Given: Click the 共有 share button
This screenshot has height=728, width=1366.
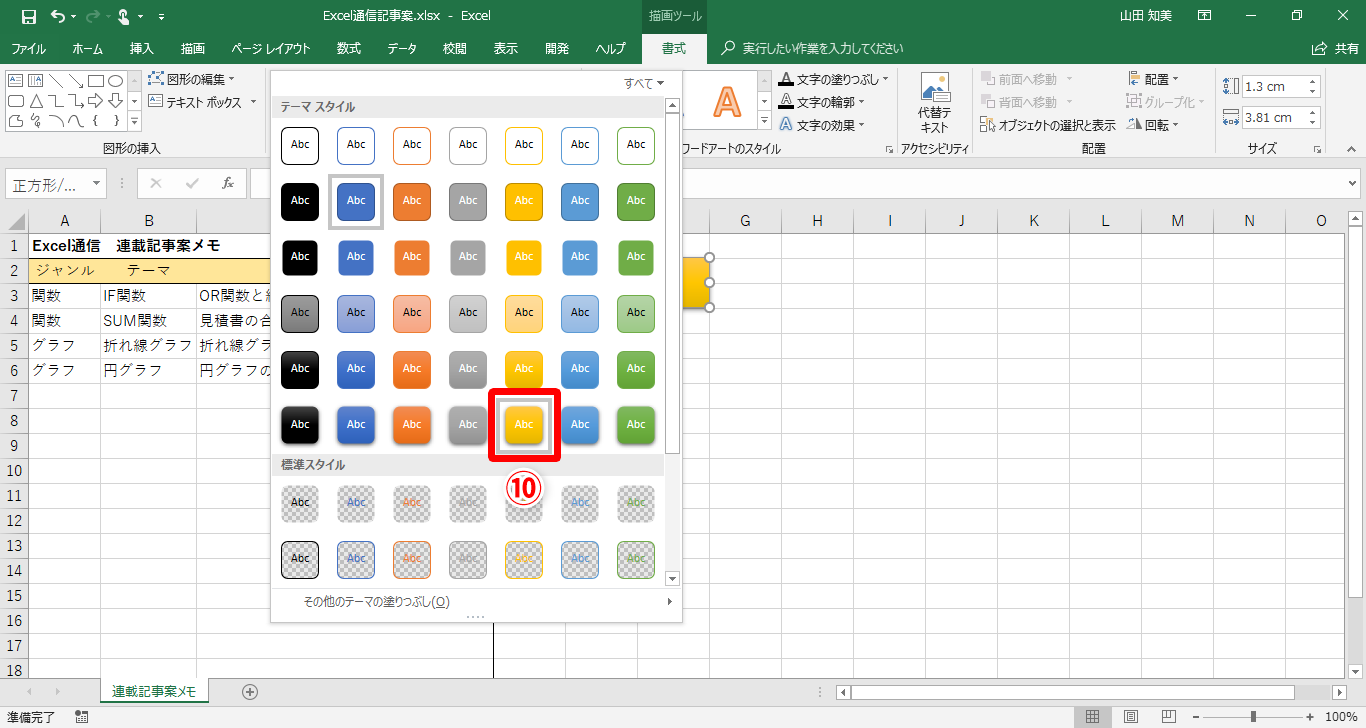Looking at the screenshot, I should pos(1335,48).
